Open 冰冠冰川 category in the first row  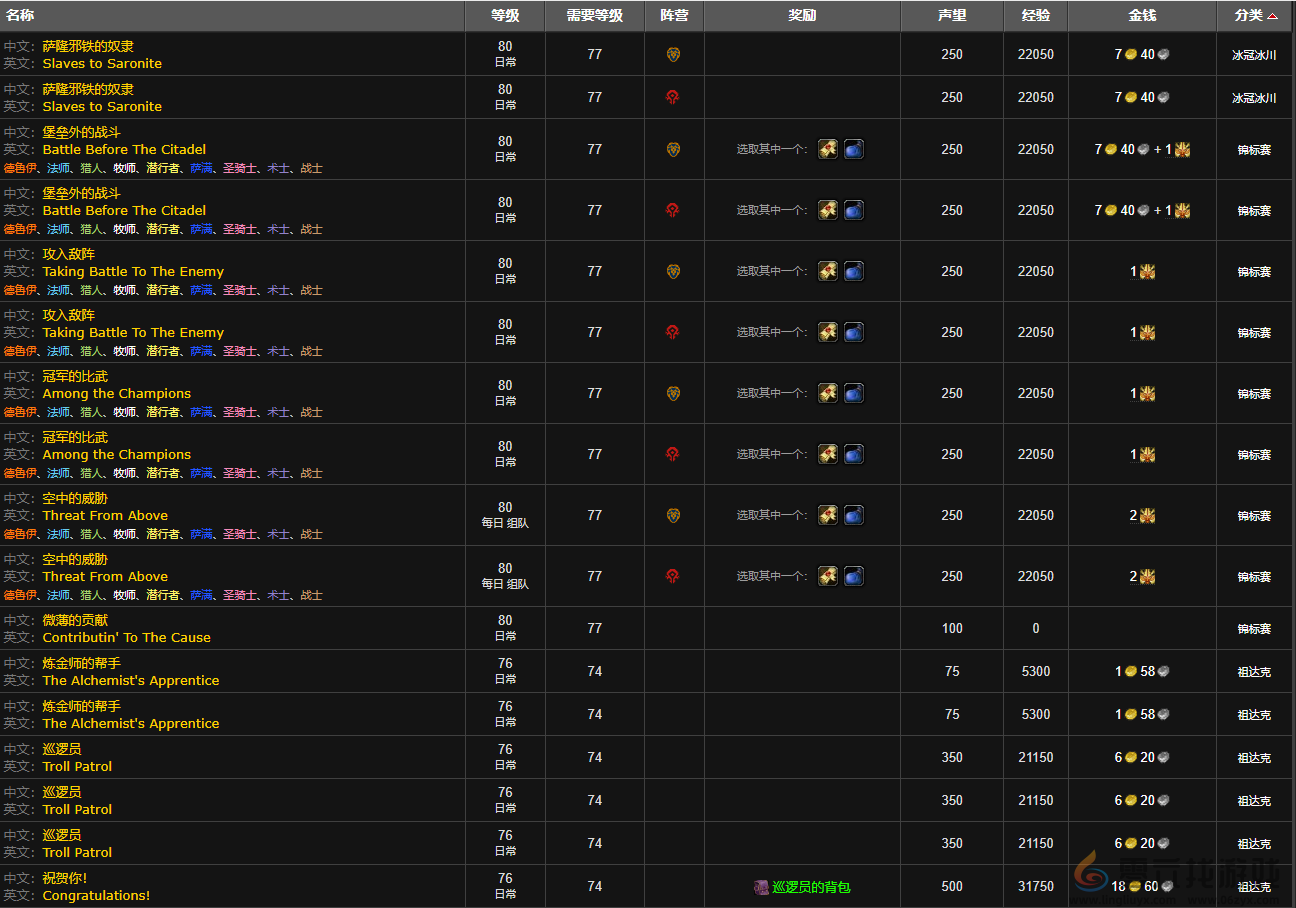pyautogui.click(x=1253, y=55)
